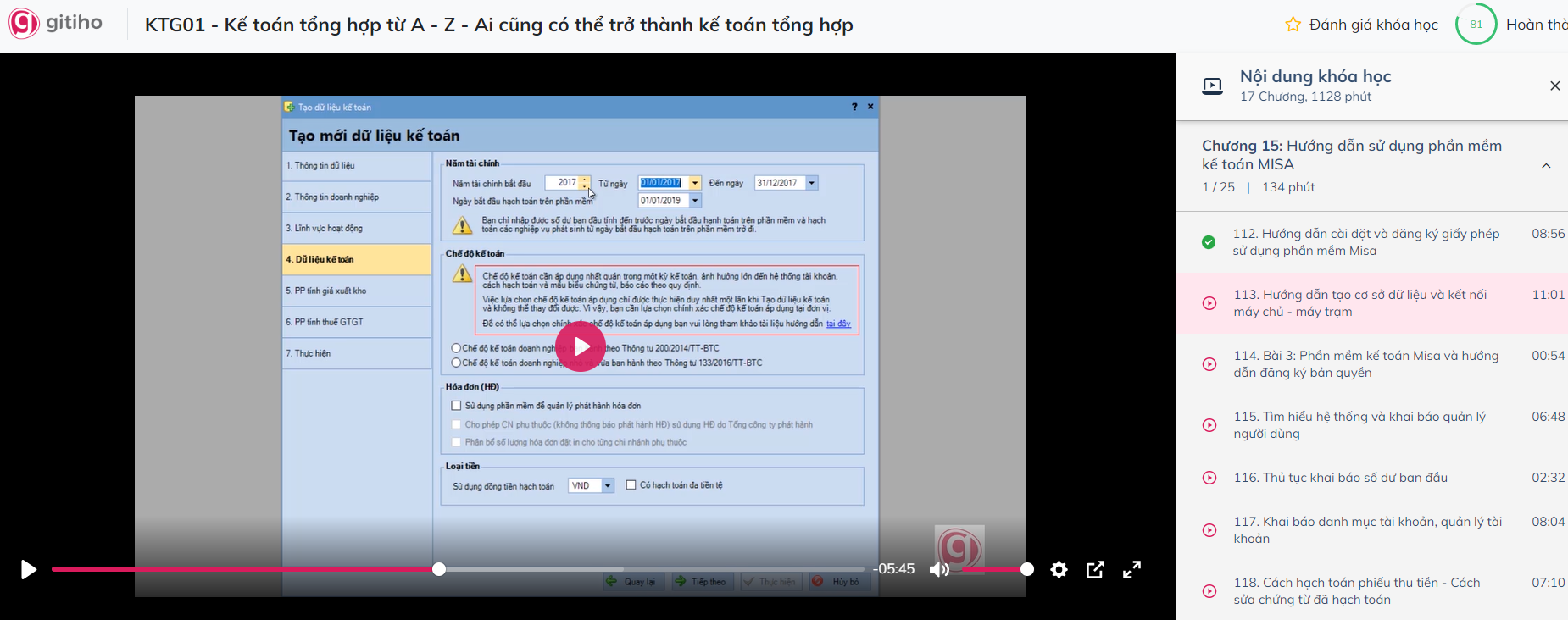This screenshot has width=1568, height=620.
Task: Click play icon for lesson 116
Action: (1209, 478)
